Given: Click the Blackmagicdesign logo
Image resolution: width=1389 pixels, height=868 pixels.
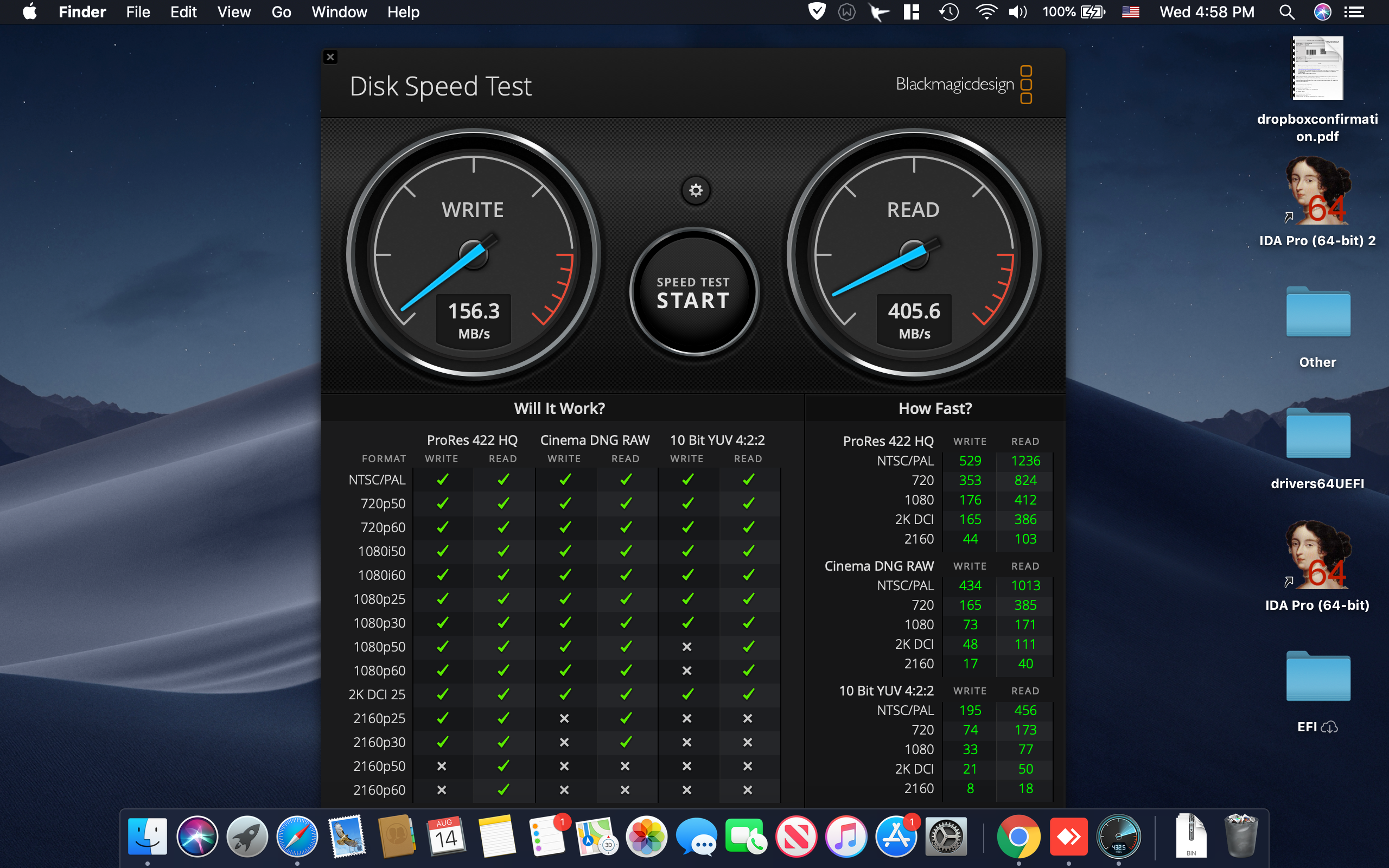Looking at the screenshot, I should pyautogui.click(x=964, y=85).
